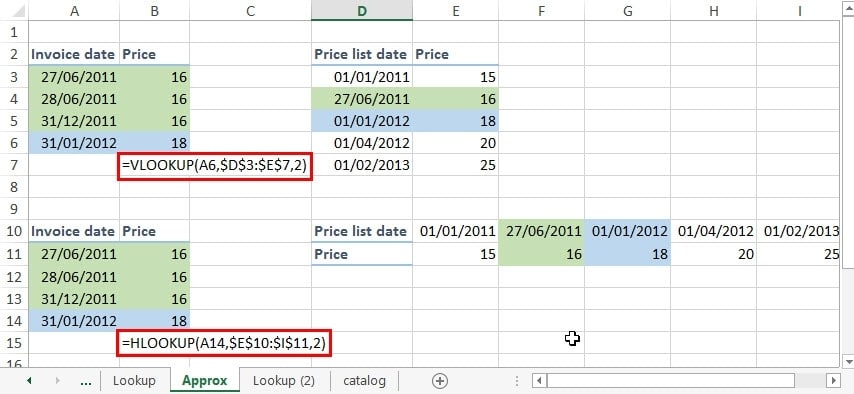Select column B header
This screenshot has height=394, width=854.
pos(155,10)
